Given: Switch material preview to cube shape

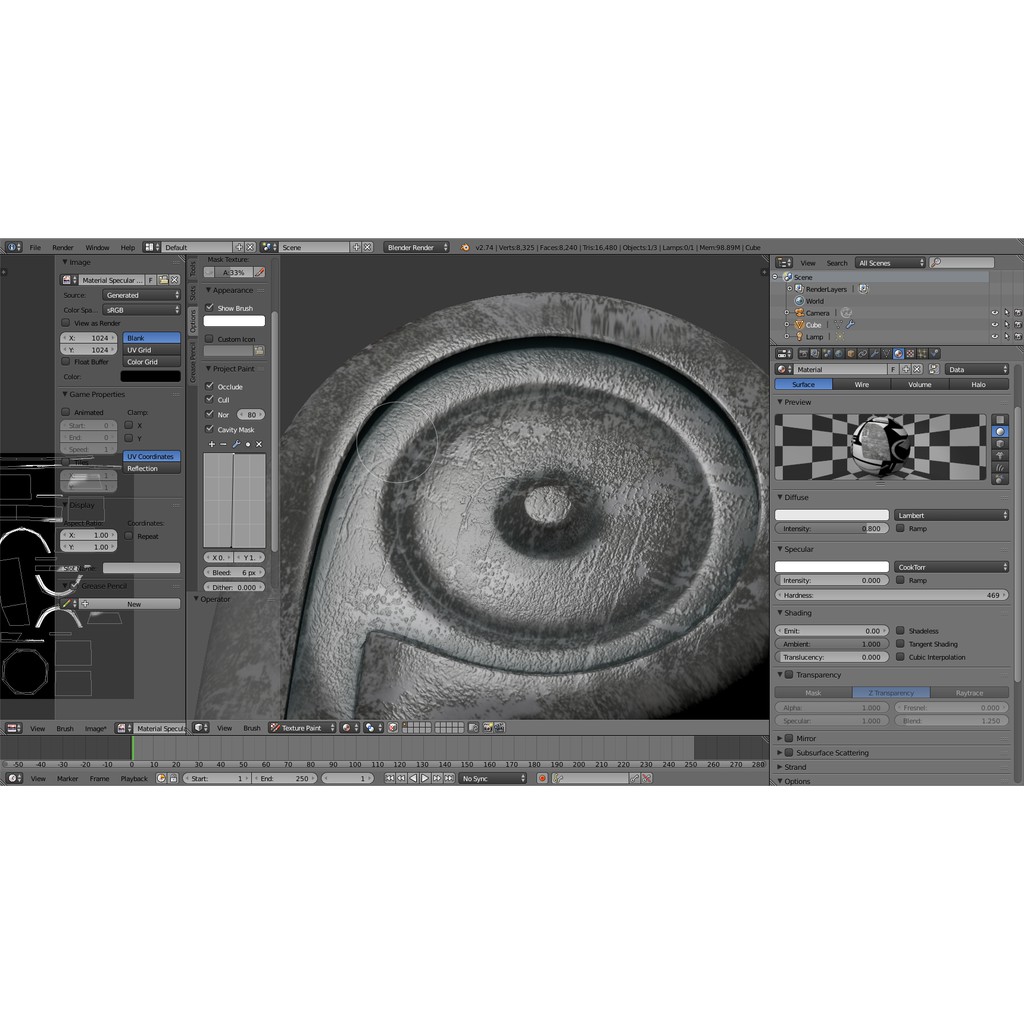Looking at the screenshot, I should [x=1000, y=443].
